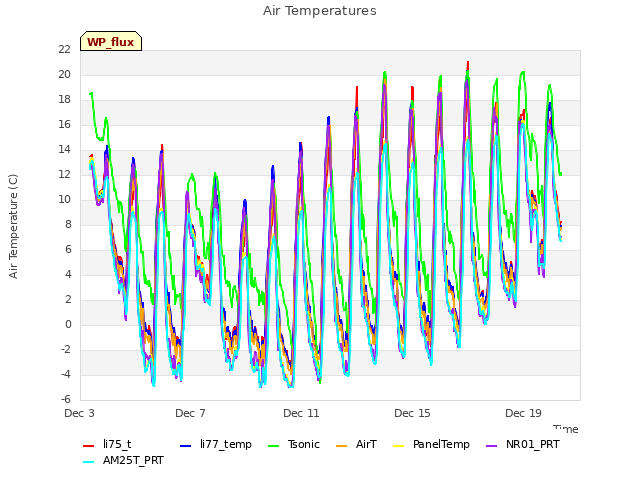Click the li77_temp blue legend swatch
The height and width of the screenshot is (480, 640).
coord(185,446)
